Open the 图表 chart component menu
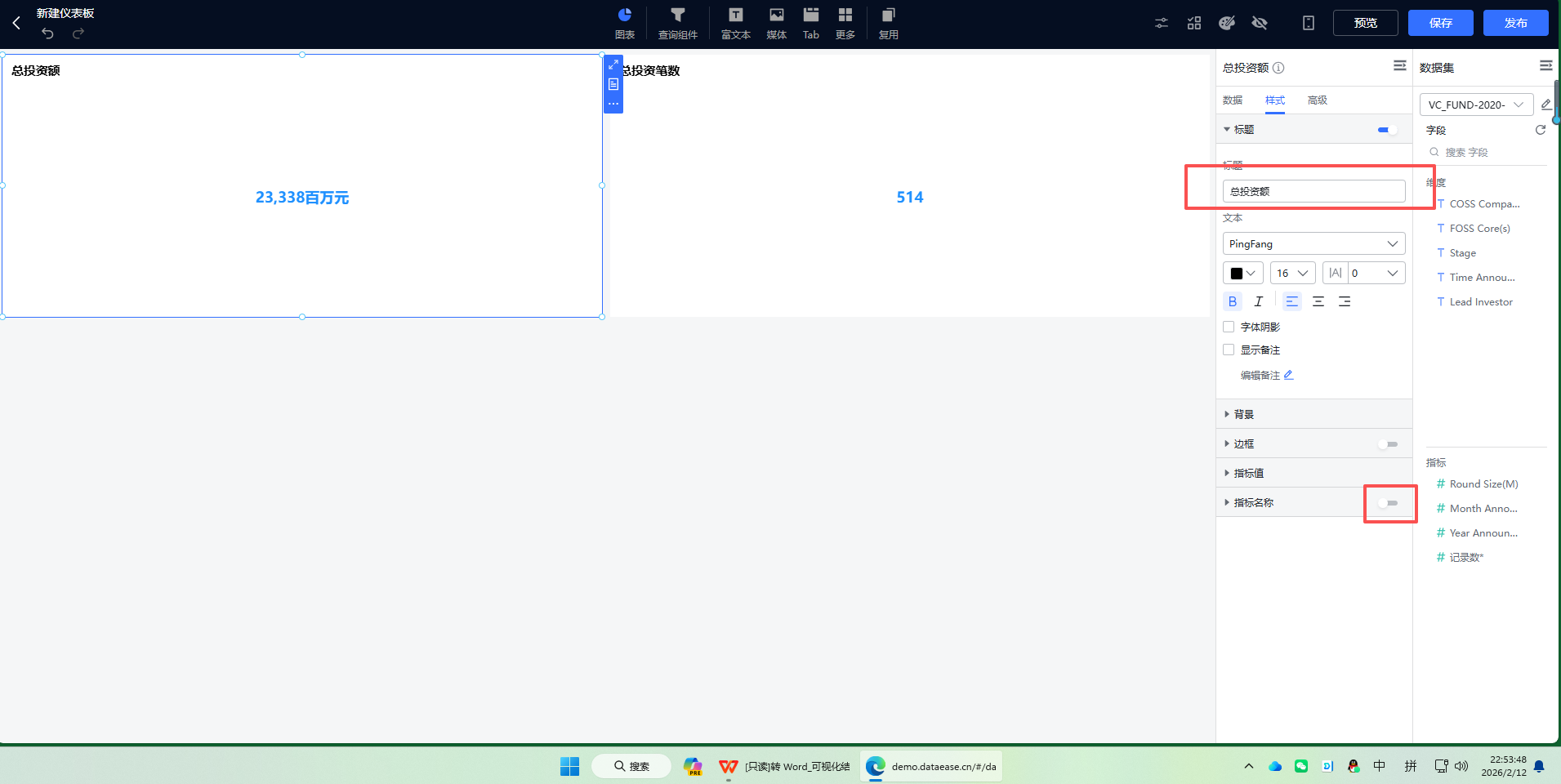Screen dimensions: 1561x784 click(x=625, y=23)
